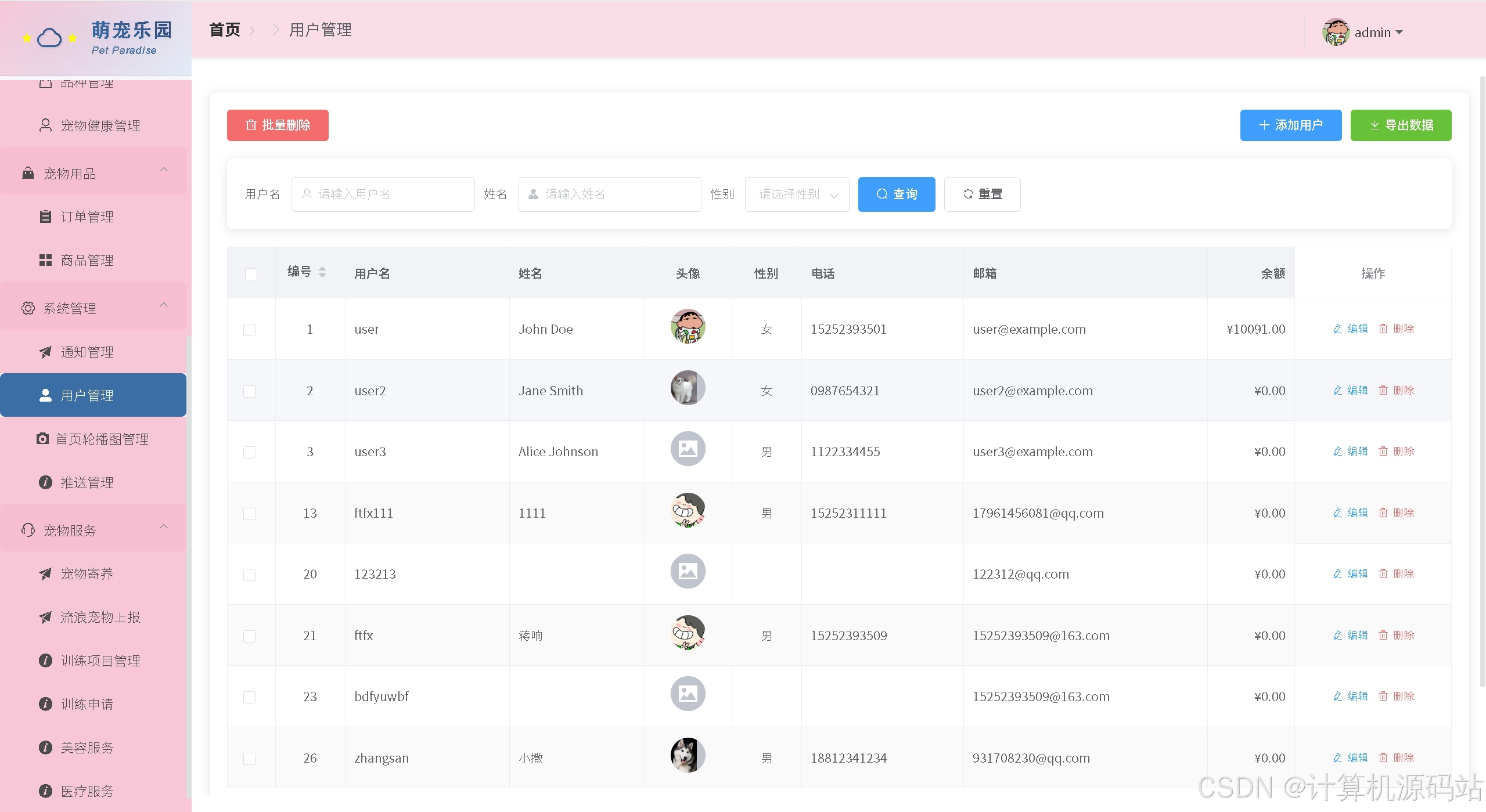1486x812 pixels.
Task: Open 订单管理 in the sidebar
Action: [x=93, y=216]
